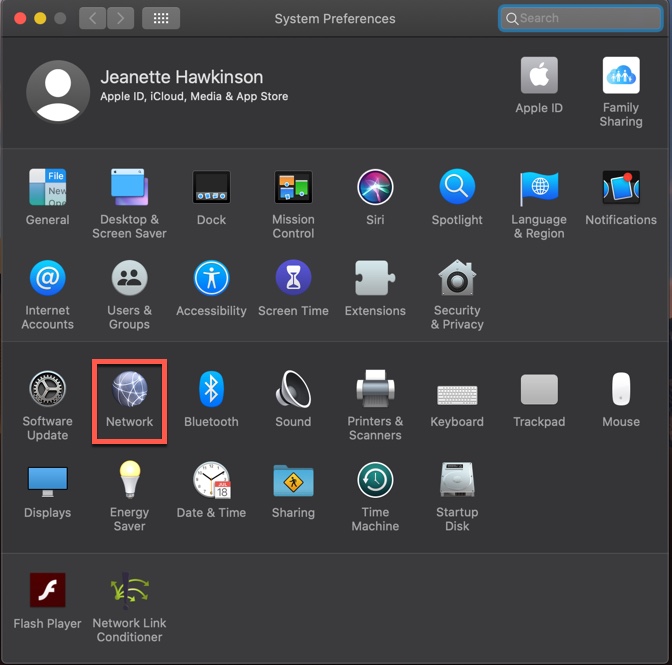
Task: Select the Mission Control icon
Action: click(x=293, y=187)
